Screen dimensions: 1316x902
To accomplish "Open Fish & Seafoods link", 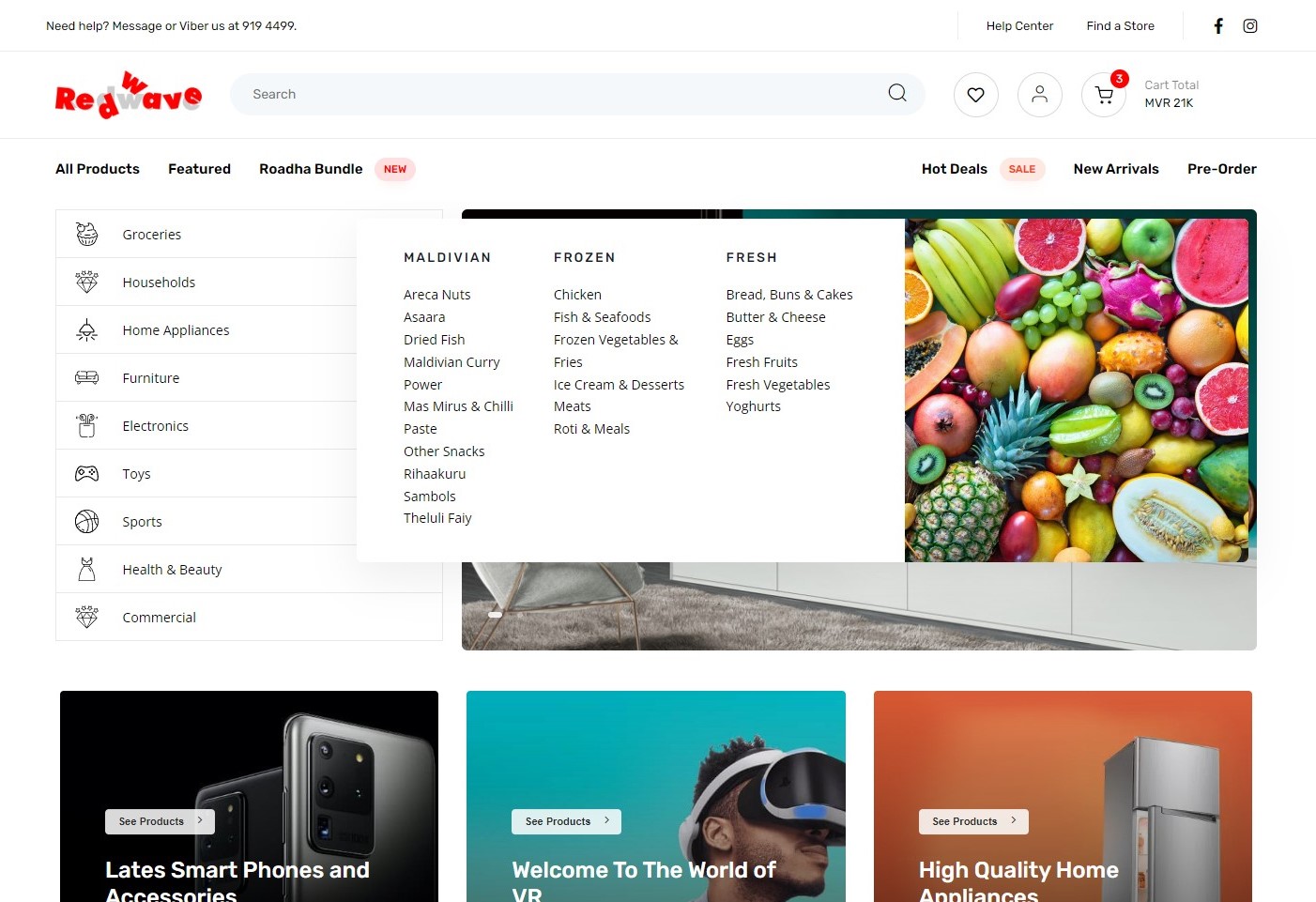I will coord(602,317).
